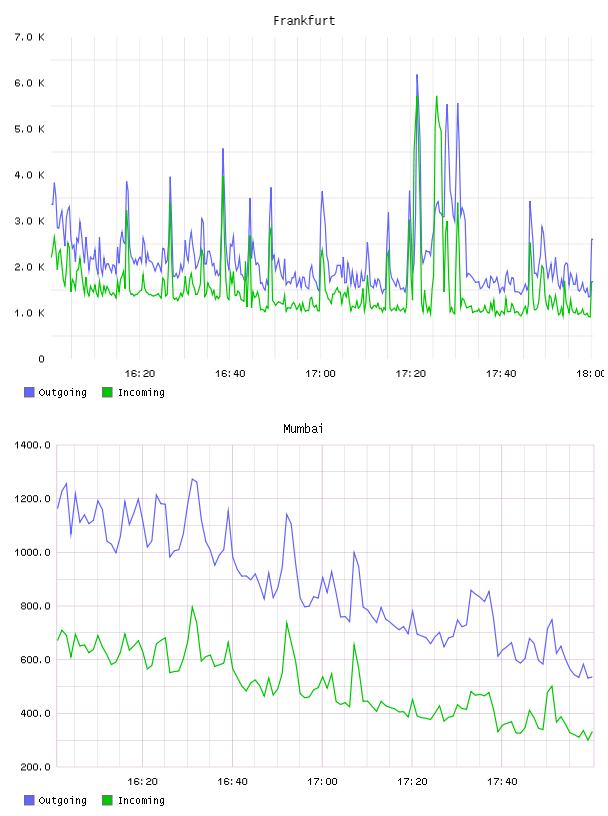Click the Mumbai chart title
This screenshot has width=608, height=816.
pos(303,429)
